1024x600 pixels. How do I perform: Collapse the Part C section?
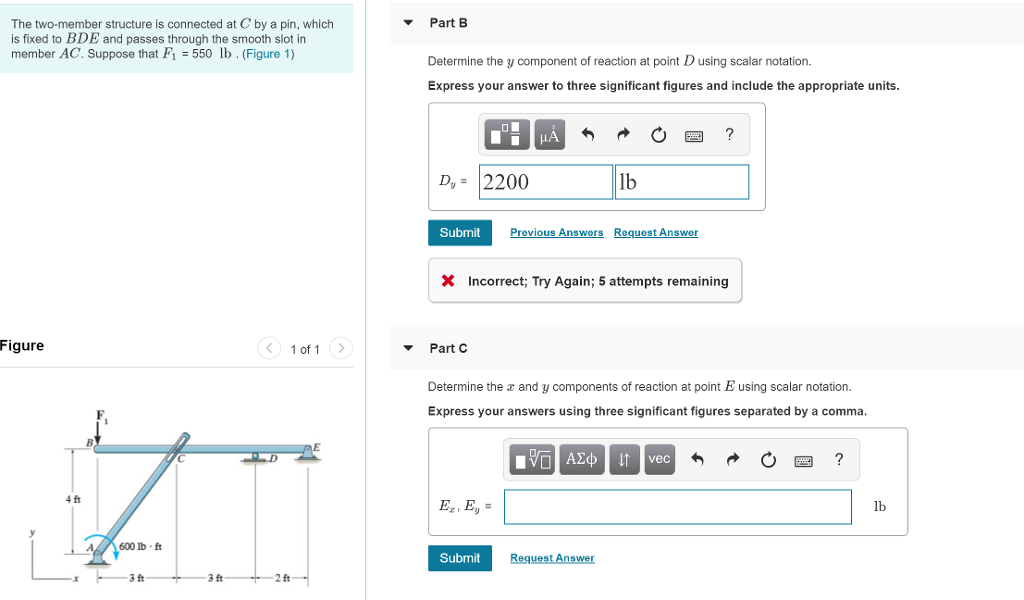coord(406,348)
